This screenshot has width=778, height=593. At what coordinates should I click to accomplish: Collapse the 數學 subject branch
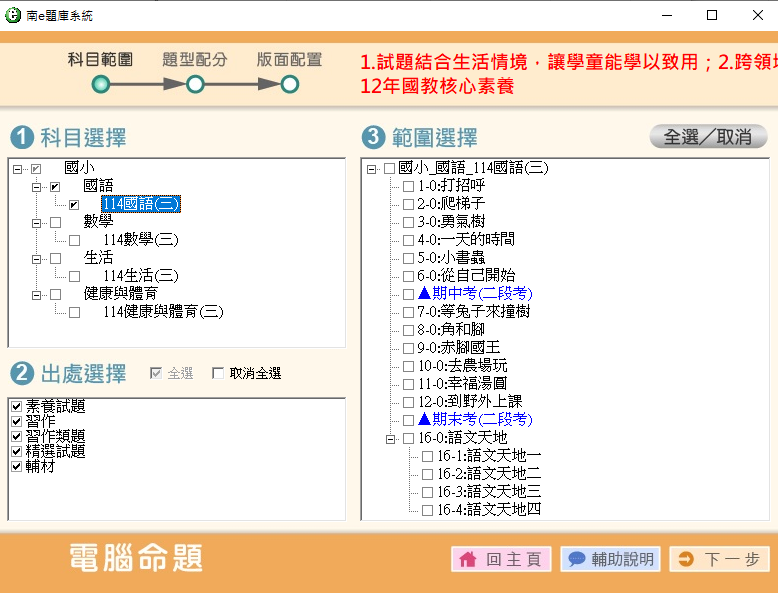36,222
